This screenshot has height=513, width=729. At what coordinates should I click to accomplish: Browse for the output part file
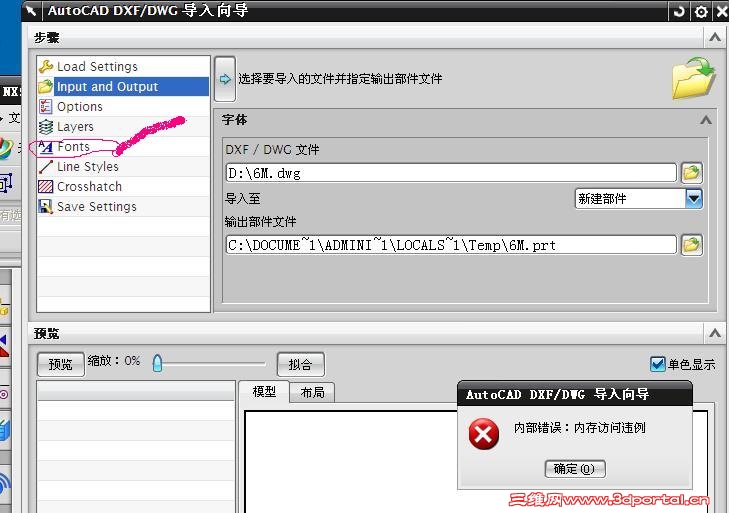[x=692, y=245]
